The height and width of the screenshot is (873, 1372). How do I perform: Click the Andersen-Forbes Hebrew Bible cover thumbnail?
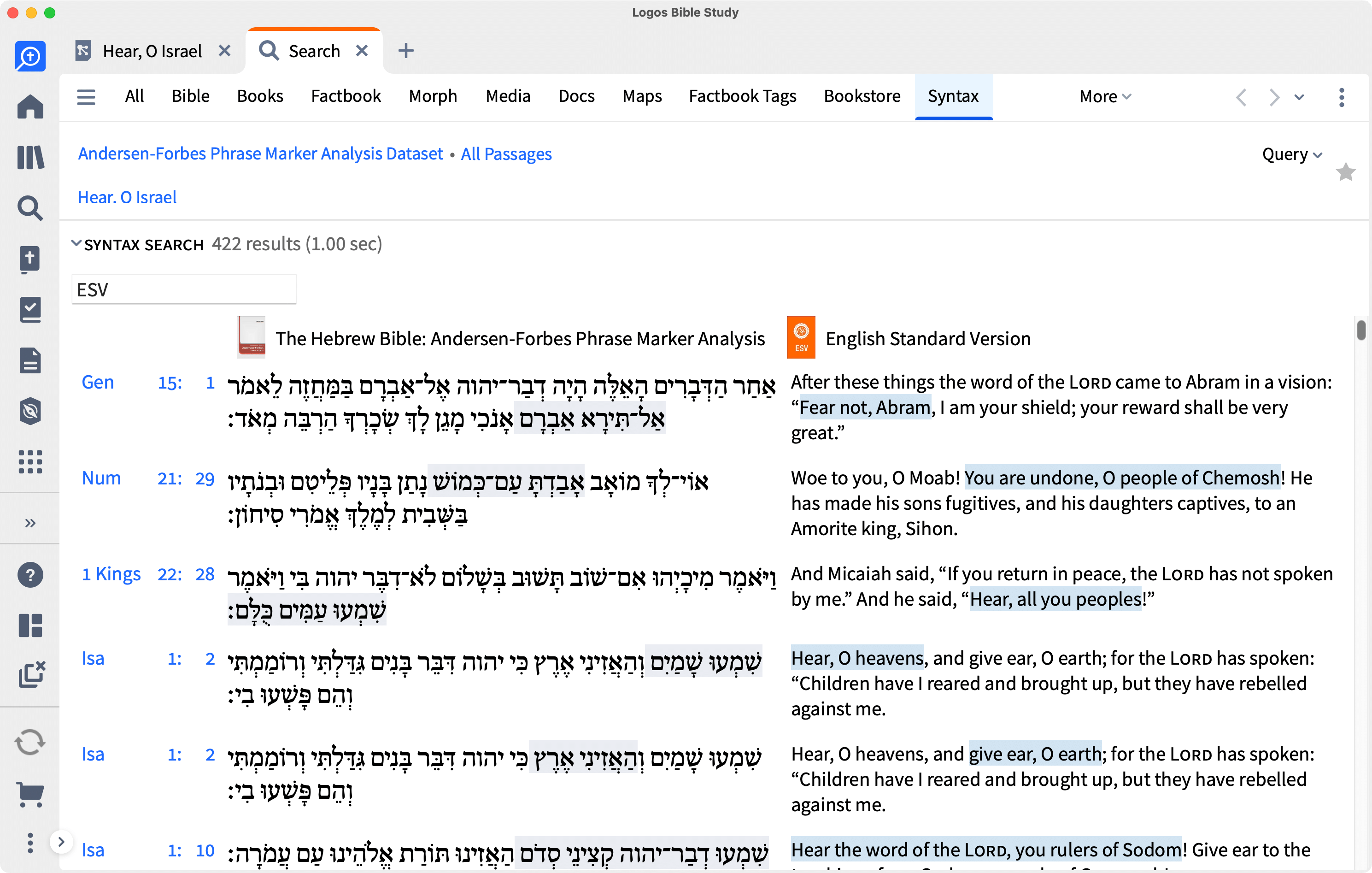click(x=251, y=337)
